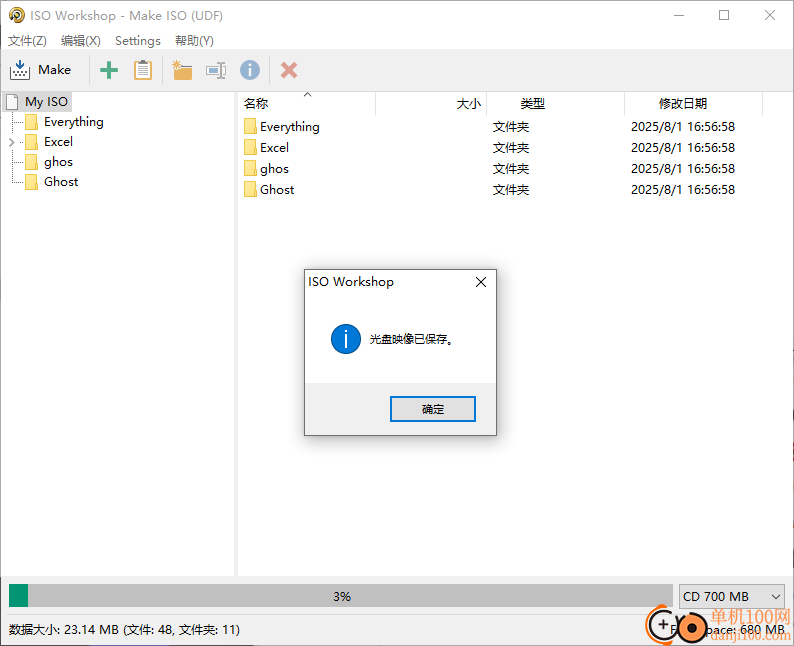Viewport: 794px width, 646px height.
Task: Open the blue info properties icon
Action: point(250,70)
